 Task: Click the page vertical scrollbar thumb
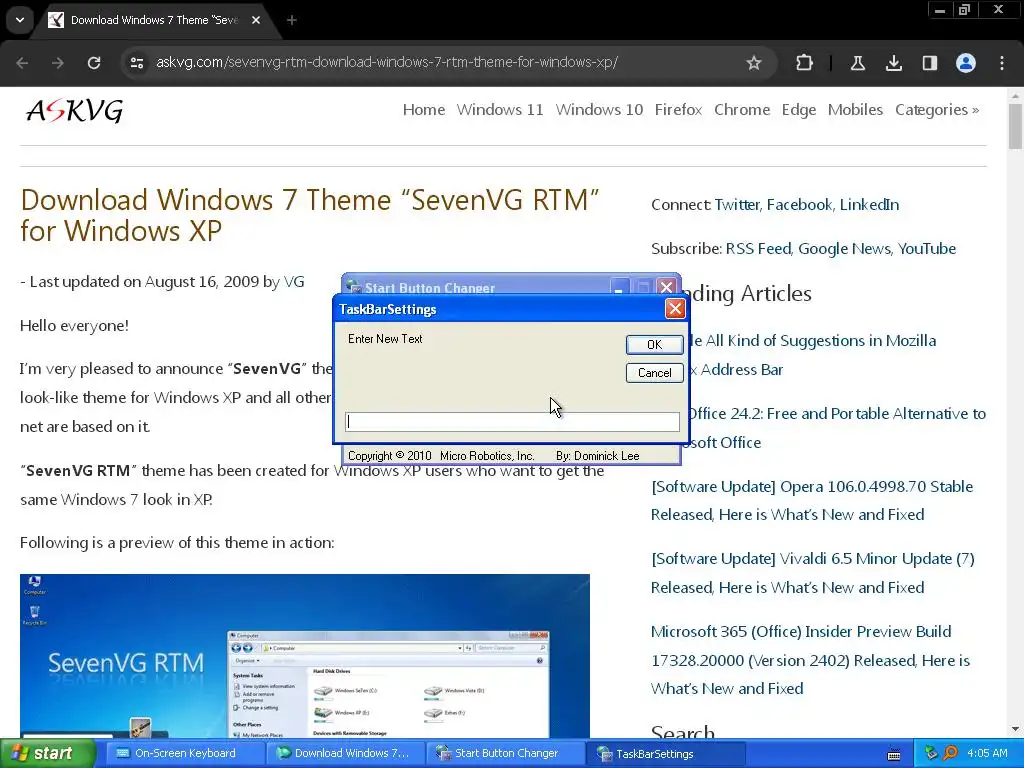pyautogui.click(x=1015, y=126)
